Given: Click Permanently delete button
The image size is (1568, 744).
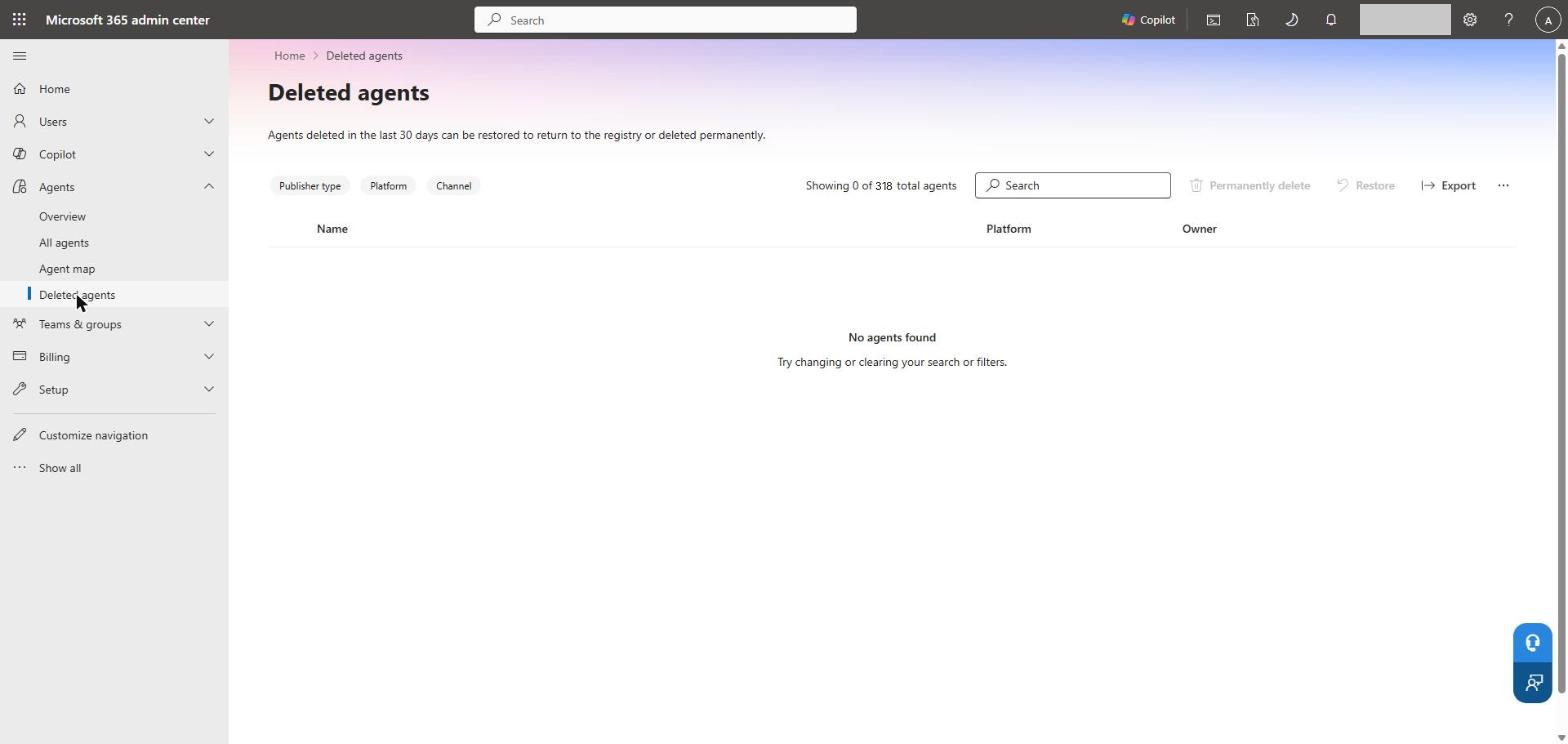Looking at the screenshot, I should [x=1250, y=186].
